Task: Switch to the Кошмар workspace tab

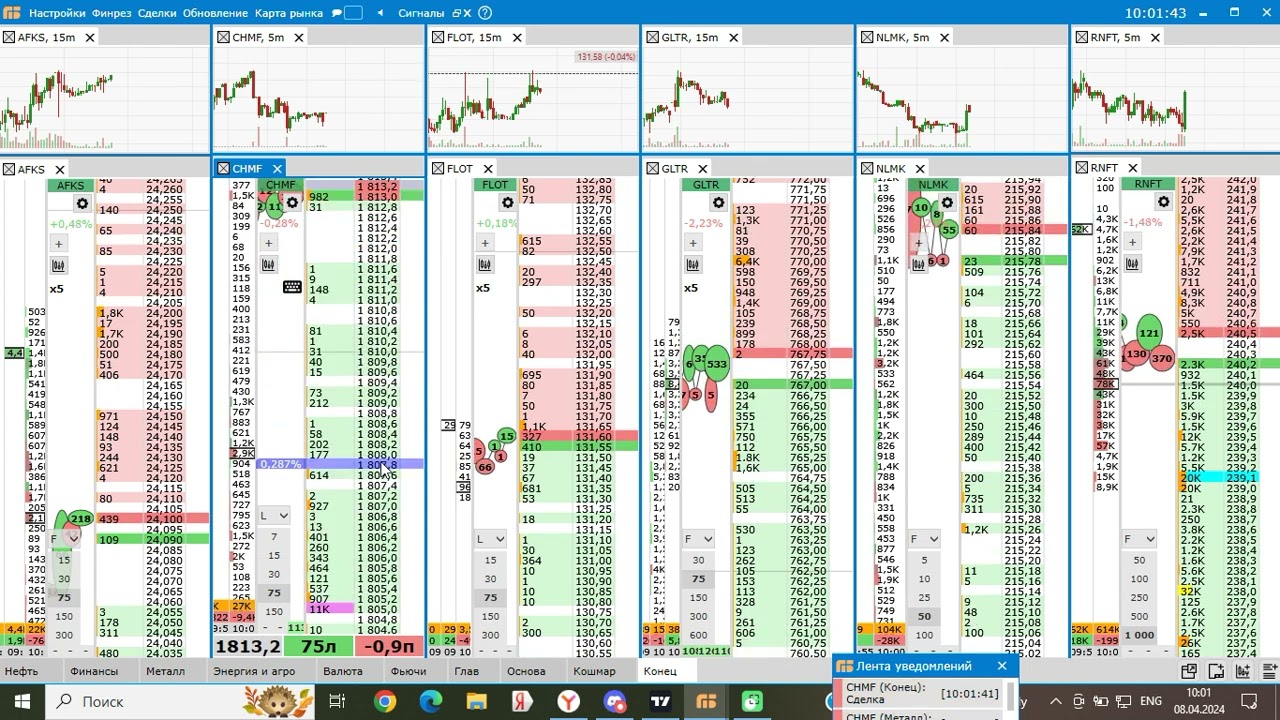Action: (594, 671)
